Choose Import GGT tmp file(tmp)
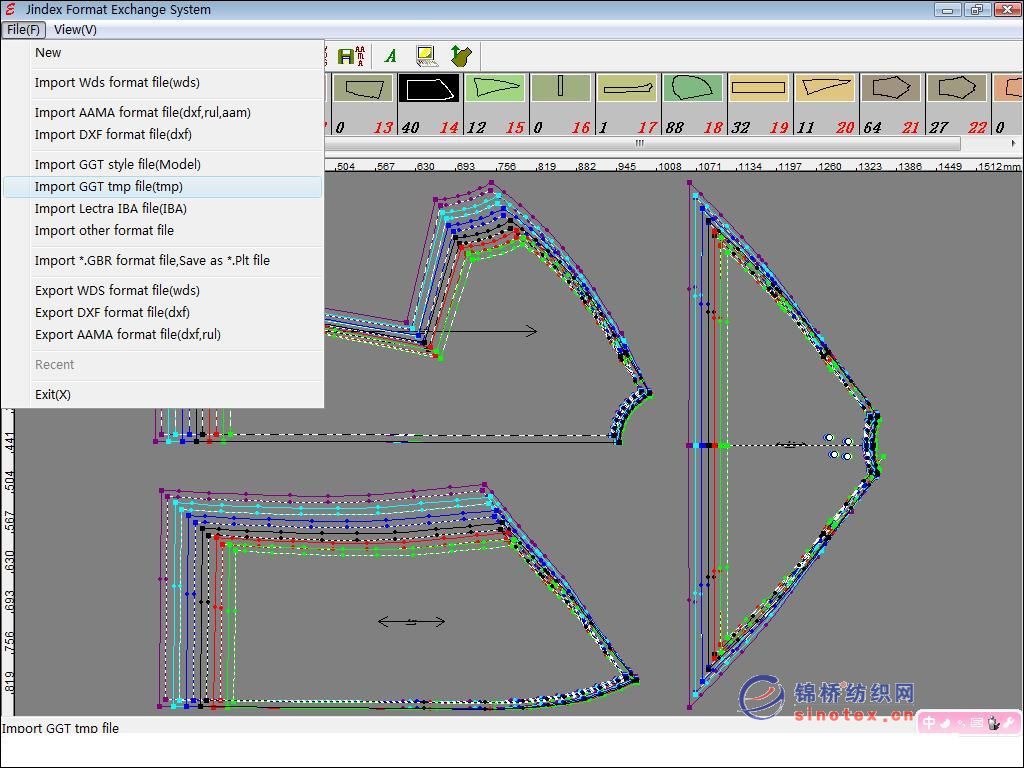The image size is (1024, 768). click(x=109, y=187)
